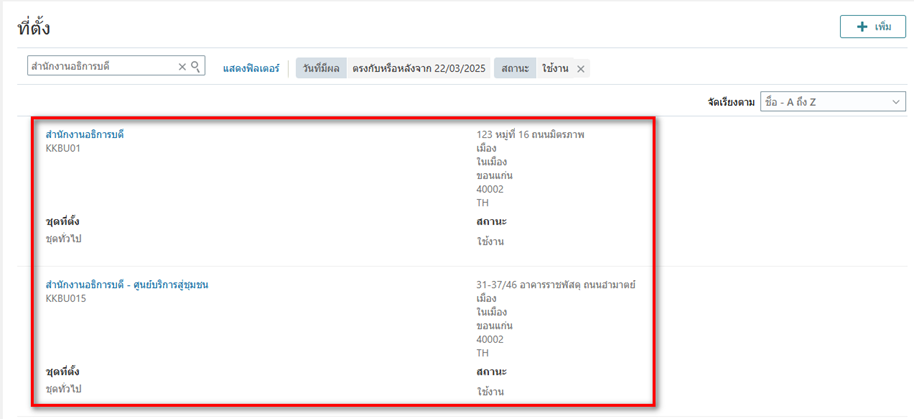Click the ใช้งาน filter value text
Image resolution: width=914 pixels, height=419 pixels.
point(555,68)
